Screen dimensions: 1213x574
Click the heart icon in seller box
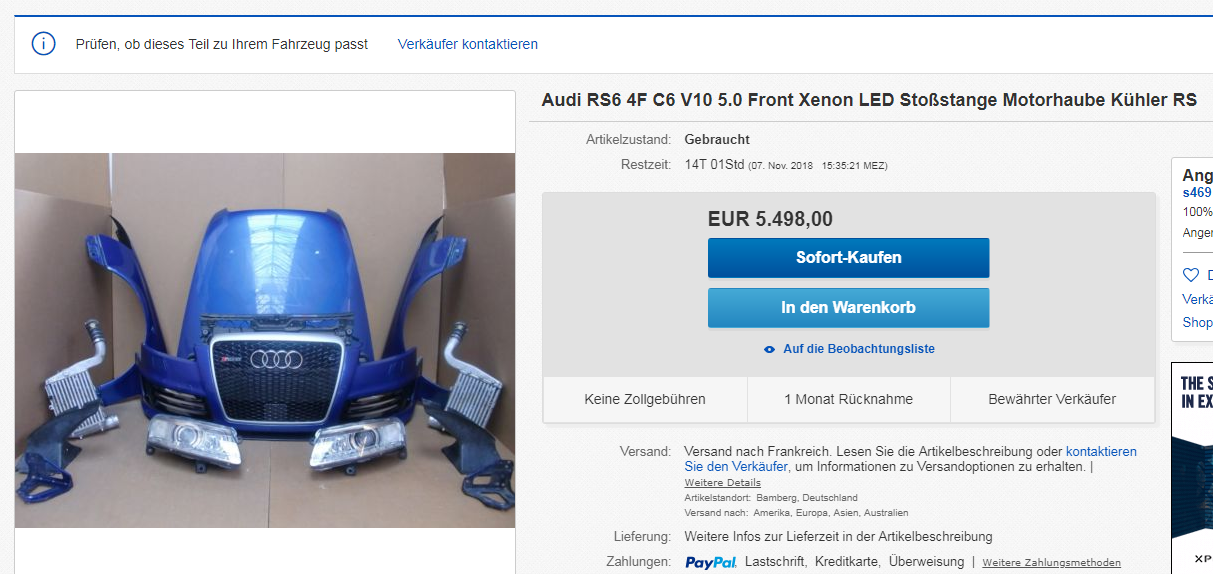coord(1190,275)
